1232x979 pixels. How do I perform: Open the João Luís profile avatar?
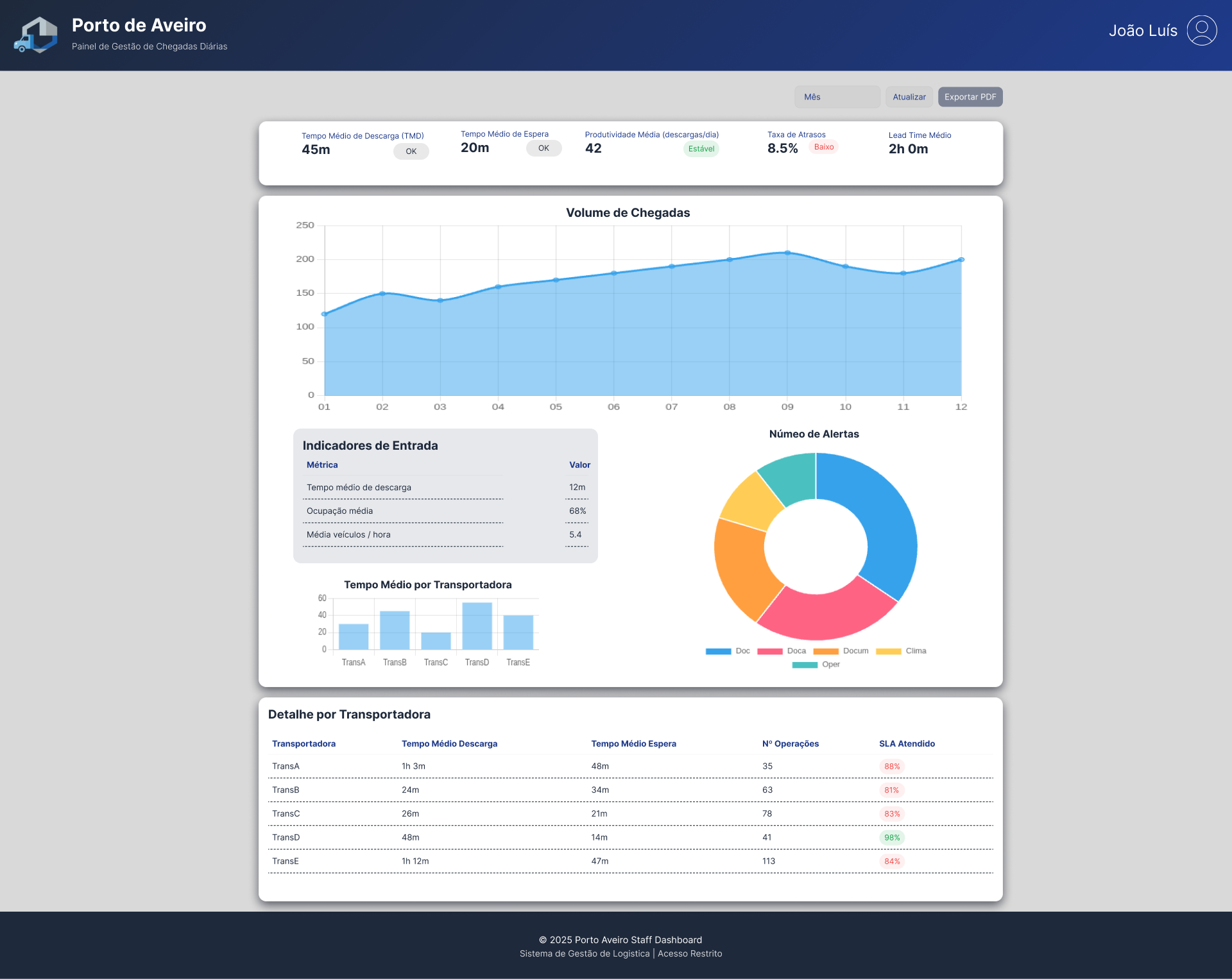point(1201,30)
